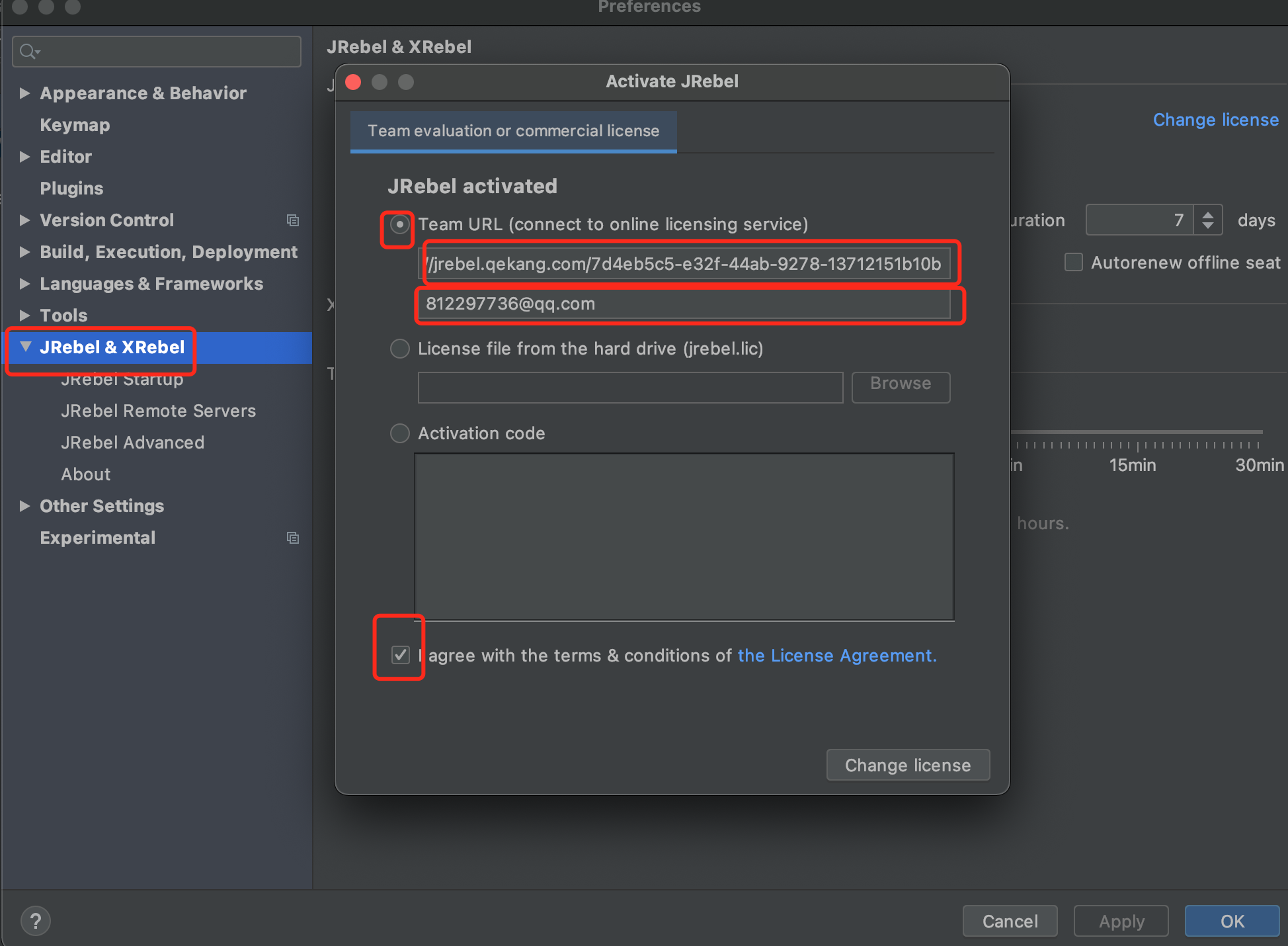Click the Version Control project-level settings icon

click(x=293, y=220)
